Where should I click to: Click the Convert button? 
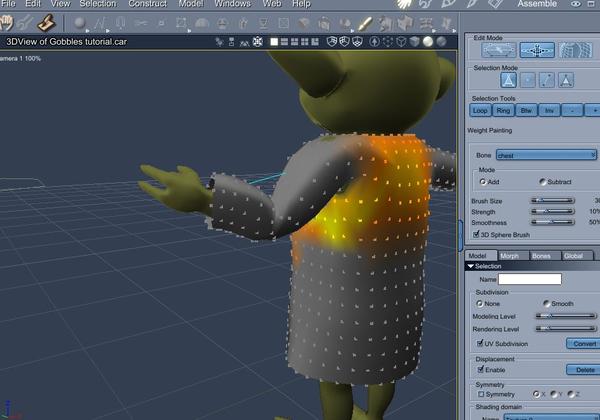583,343
